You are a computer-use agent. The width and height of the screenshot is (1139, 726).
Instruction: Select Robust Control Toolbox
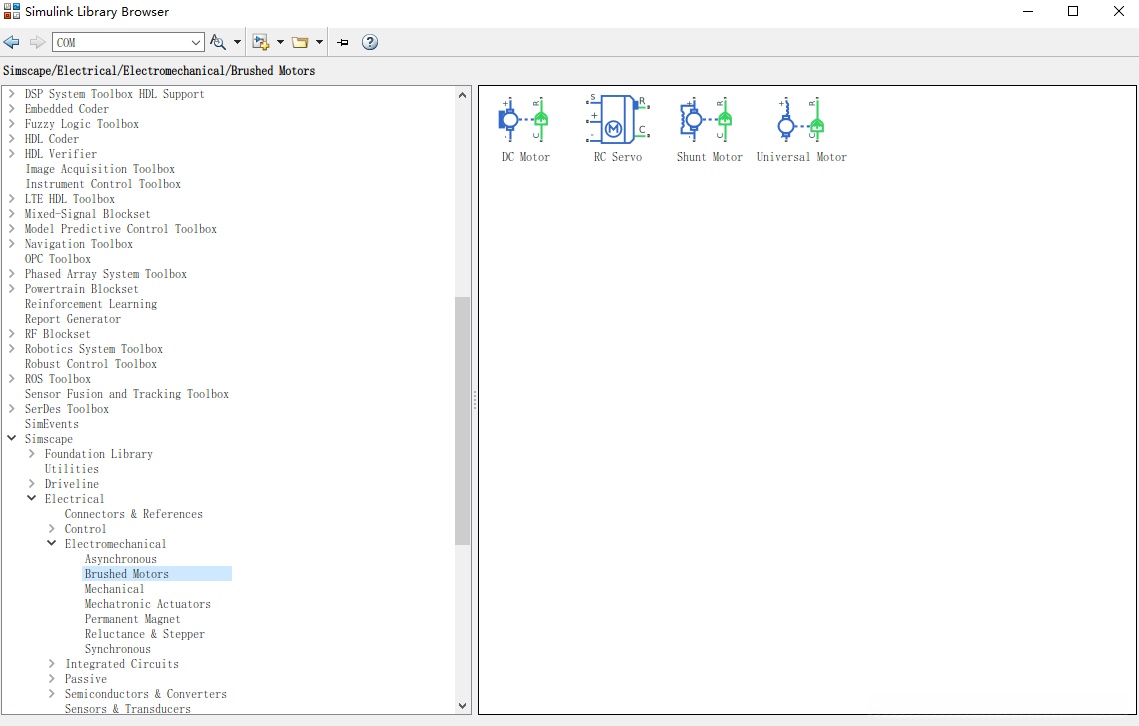point(91,364)
